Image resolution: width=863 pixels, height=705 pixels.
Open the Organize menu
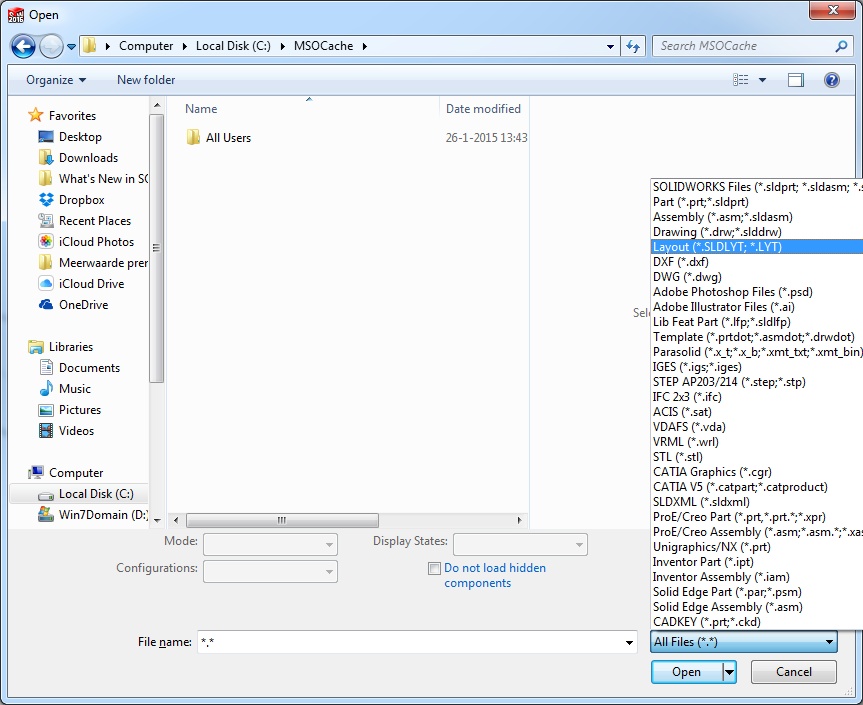[x=56, y=80]
